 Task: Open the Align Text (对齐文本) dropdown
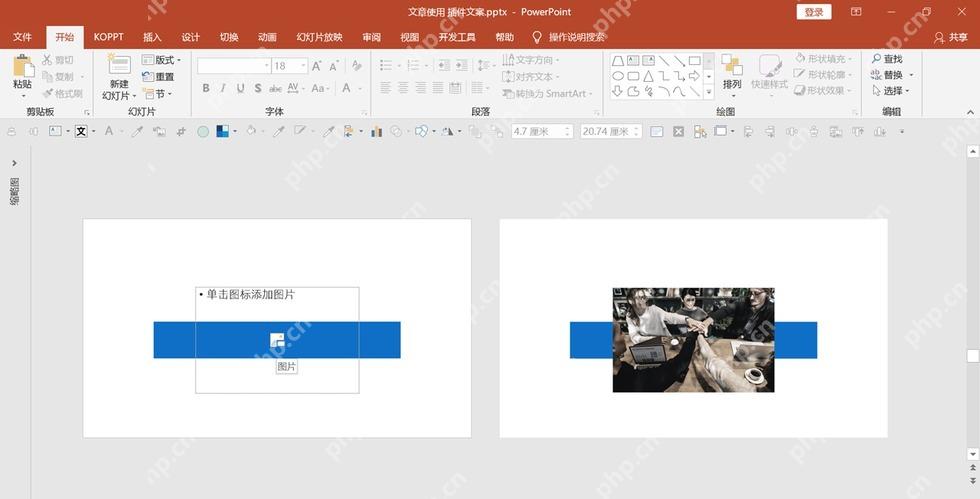pyautogui.click(x=531, y=77)
